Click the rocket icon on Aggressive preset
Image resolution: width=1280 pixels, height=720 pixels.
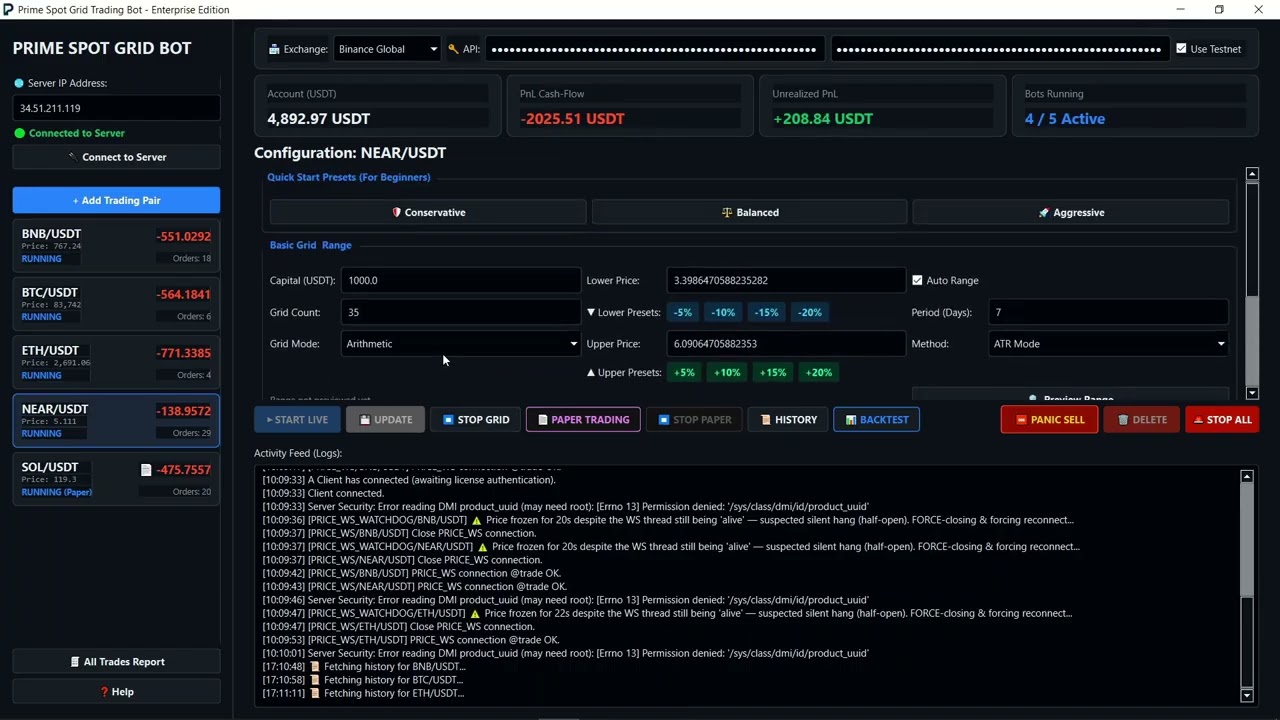pos(1043,212)
